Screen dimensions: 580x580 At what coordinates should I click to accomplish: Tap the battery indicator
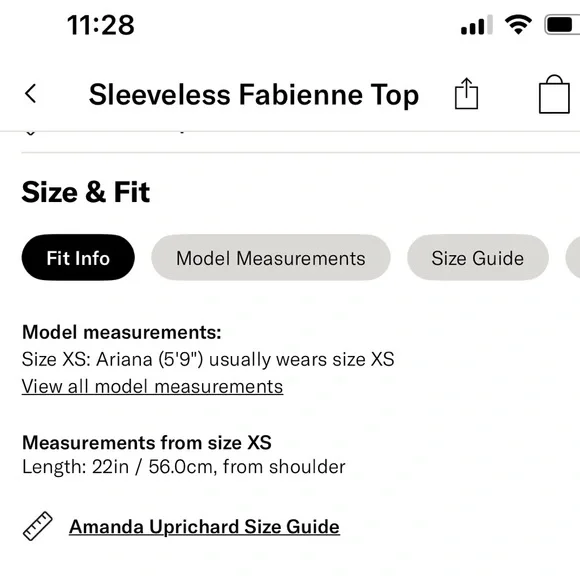pyautogui.click(x=562, y=25)
